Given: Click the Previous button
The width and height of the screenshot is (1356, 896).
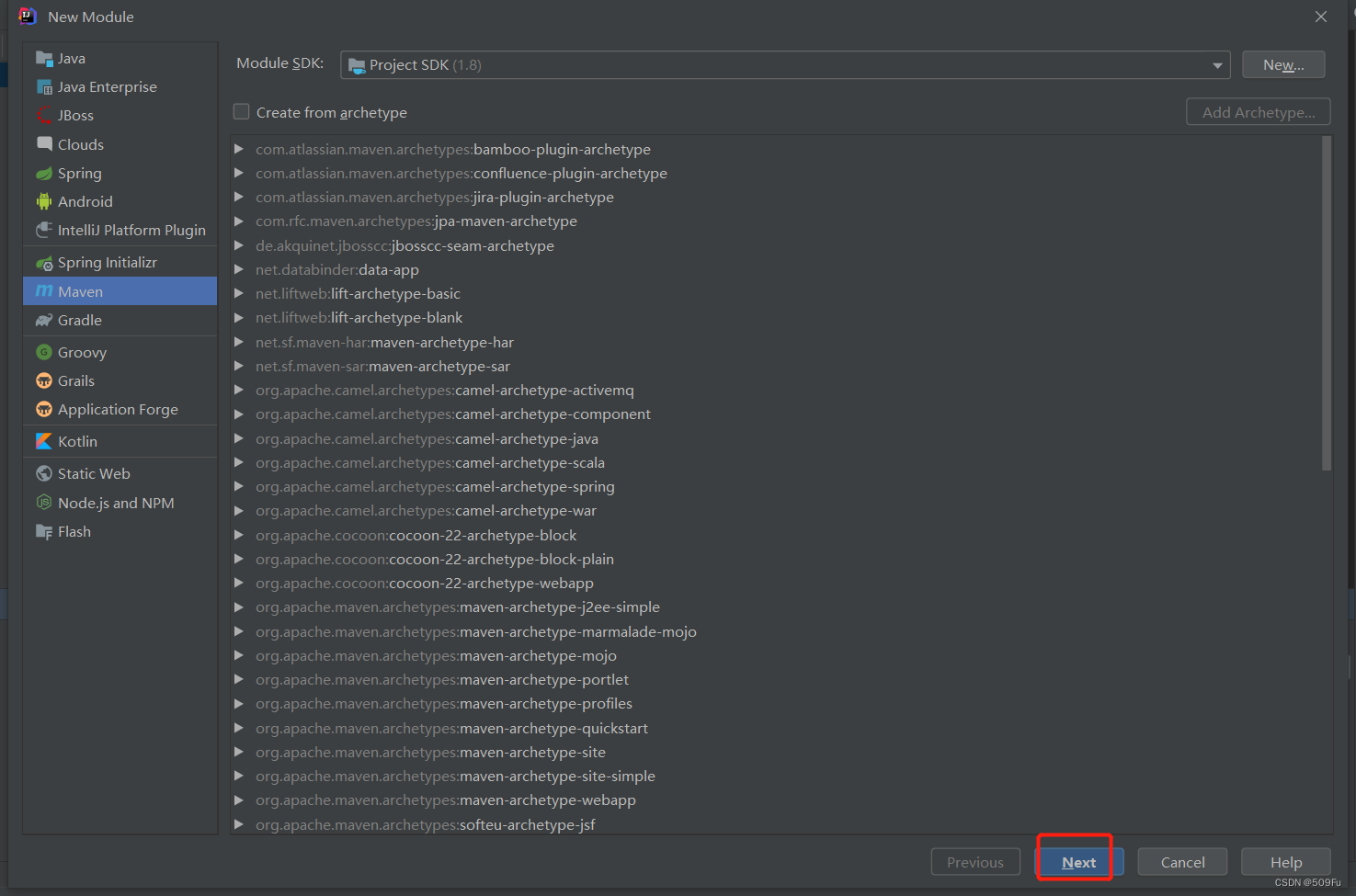Looking at the screenshot, I should (975, 862).
